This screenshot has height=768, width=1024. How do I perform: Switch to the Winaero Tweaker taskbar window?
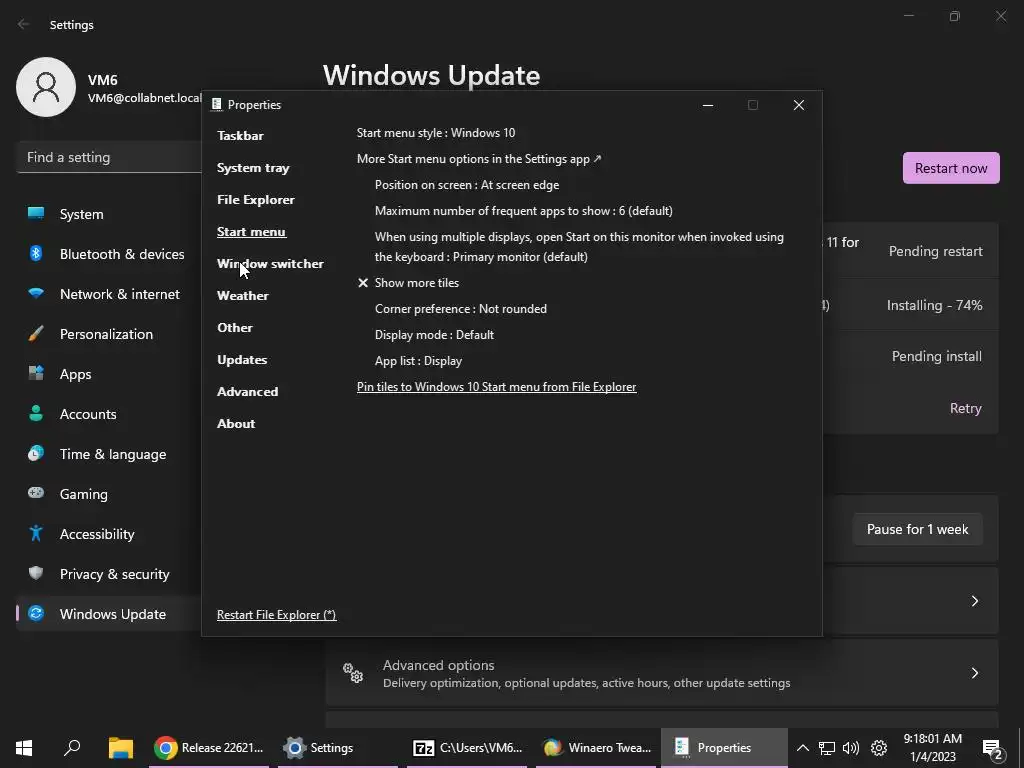tap(596, 748)
